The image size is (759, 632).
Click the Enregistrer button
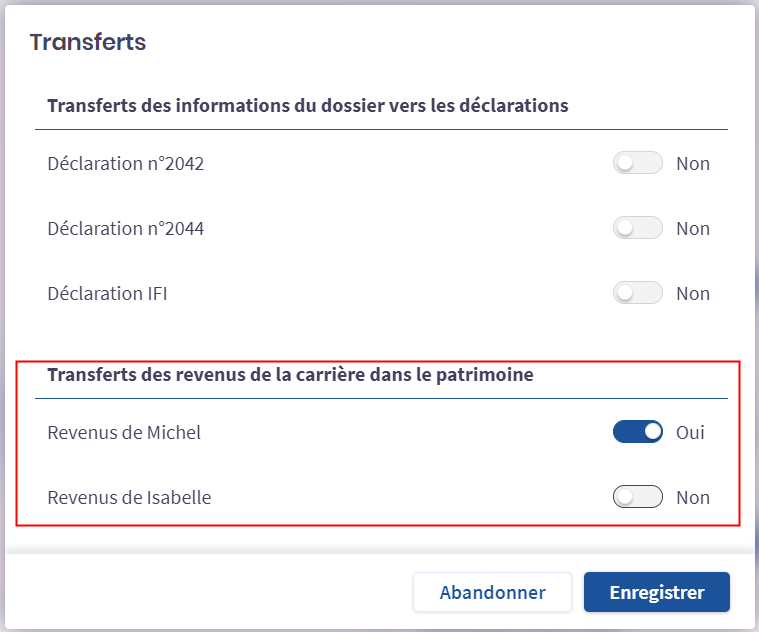656,592
